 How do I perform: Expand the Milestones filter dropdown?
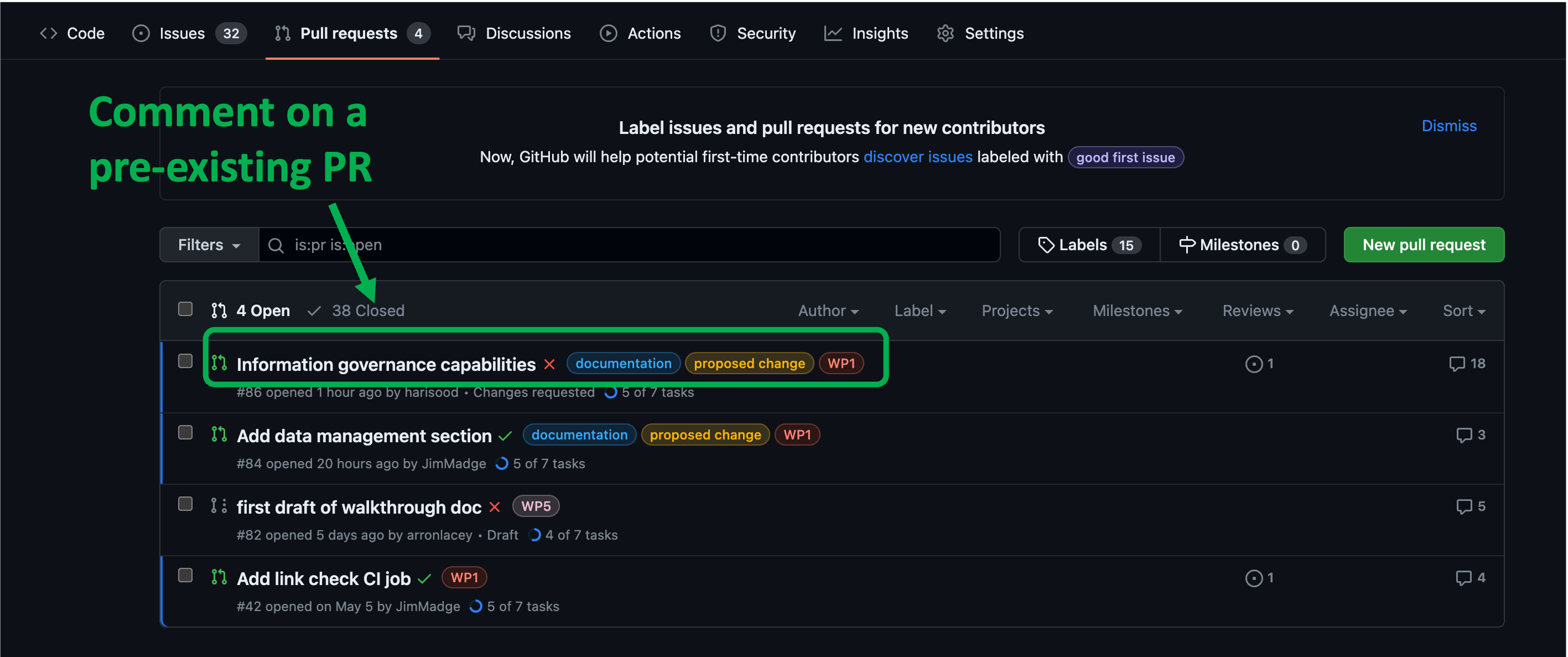pos(1137,311)
